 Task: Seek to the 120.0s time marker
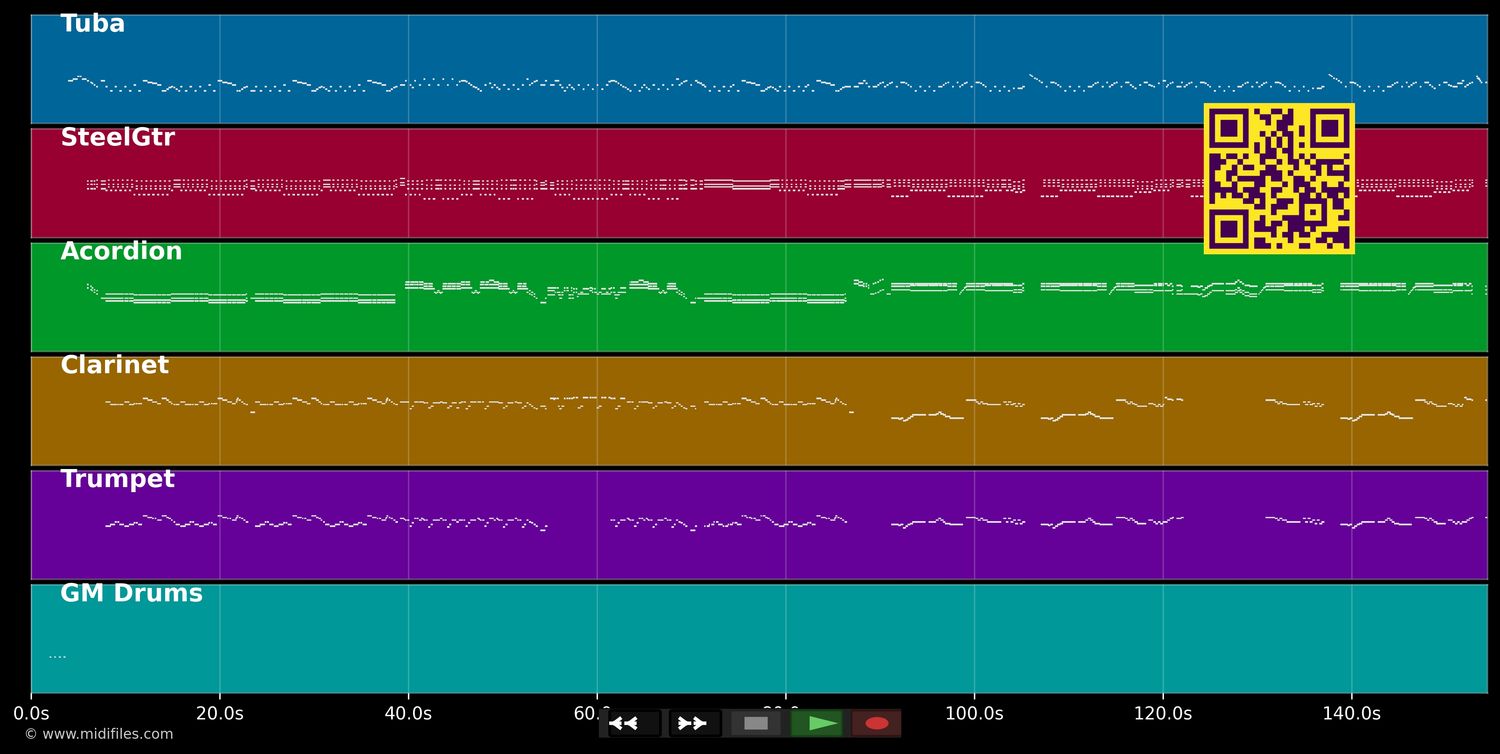1162,714
